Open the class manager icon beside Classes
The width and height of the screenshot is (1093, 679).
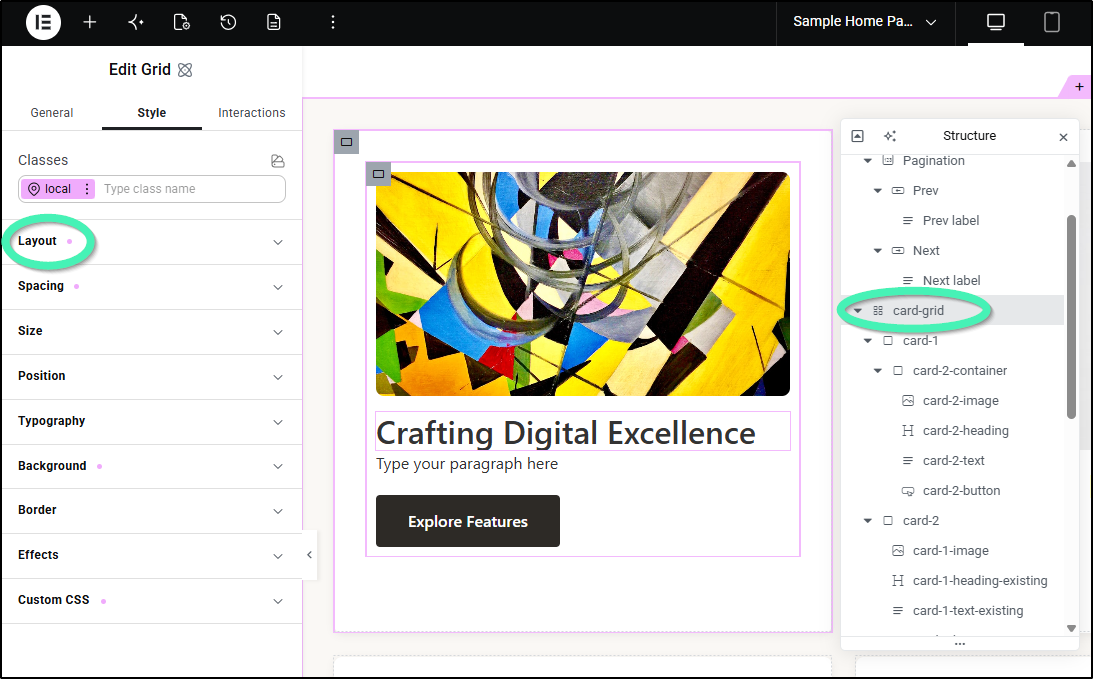(277, 161)
